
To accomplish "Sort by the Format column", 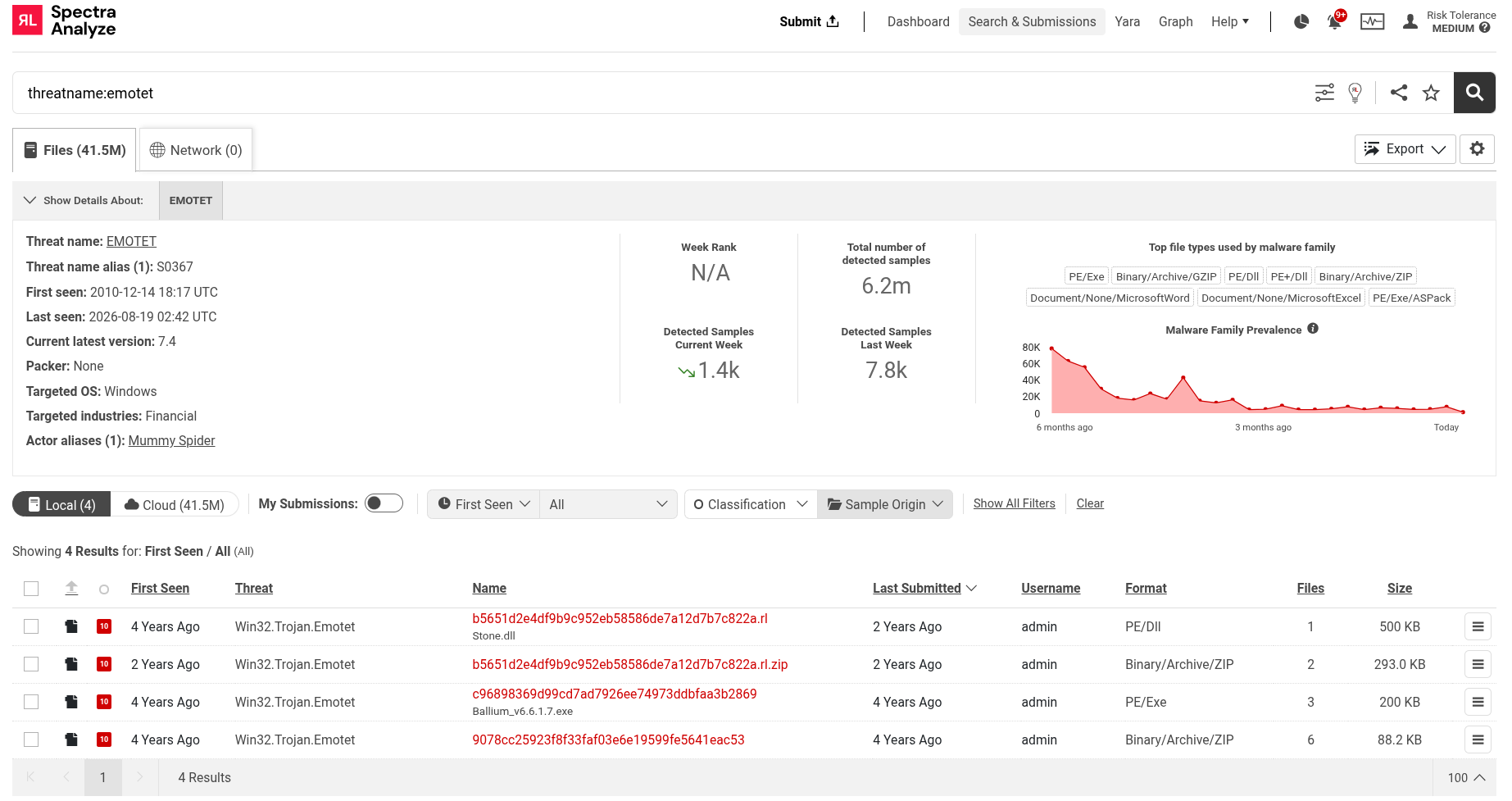I will (1146, 588).
